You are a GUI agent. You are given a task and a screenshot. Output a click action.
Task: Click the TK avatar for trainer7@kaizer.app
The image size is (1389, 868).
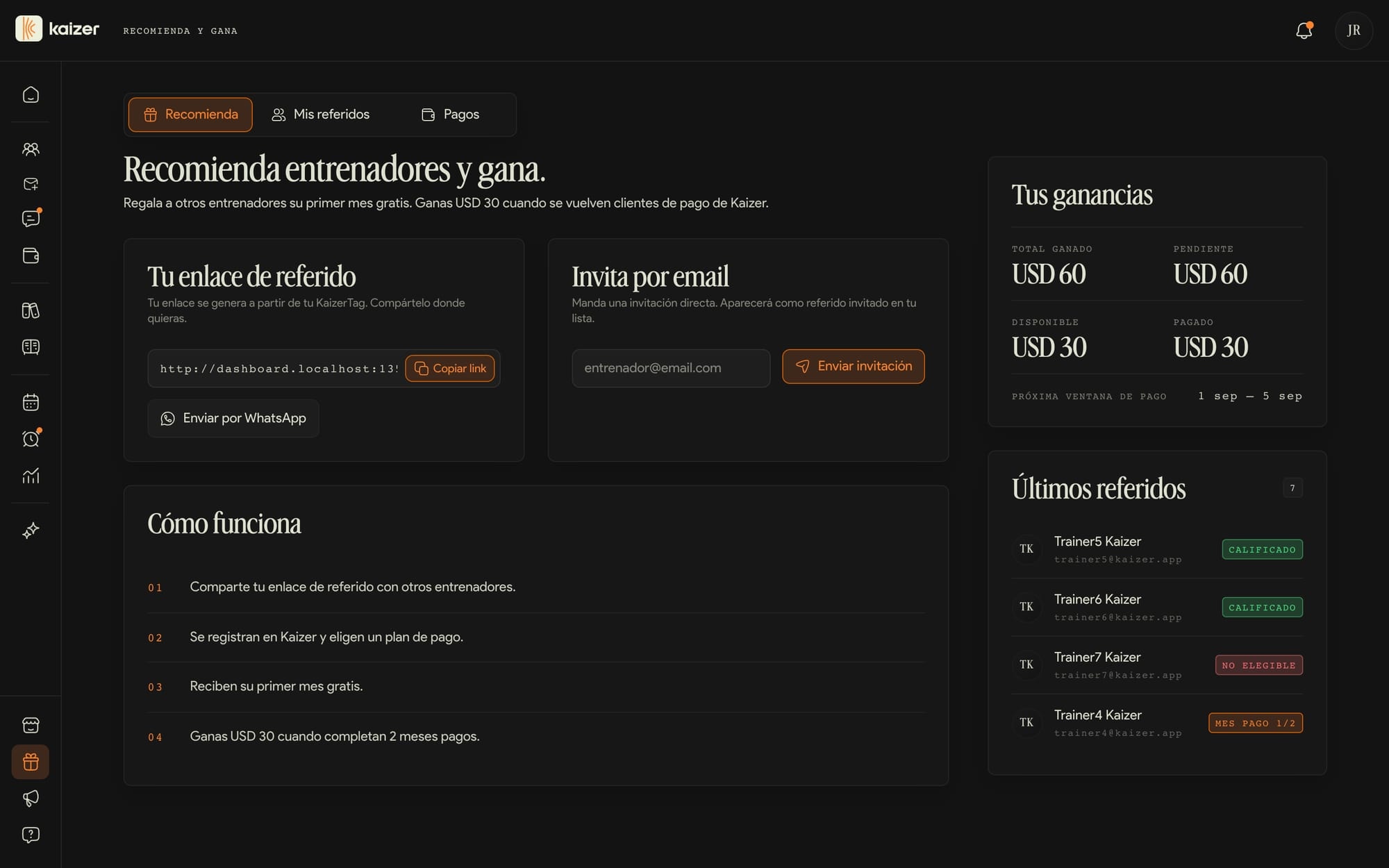pos(1026,665)
